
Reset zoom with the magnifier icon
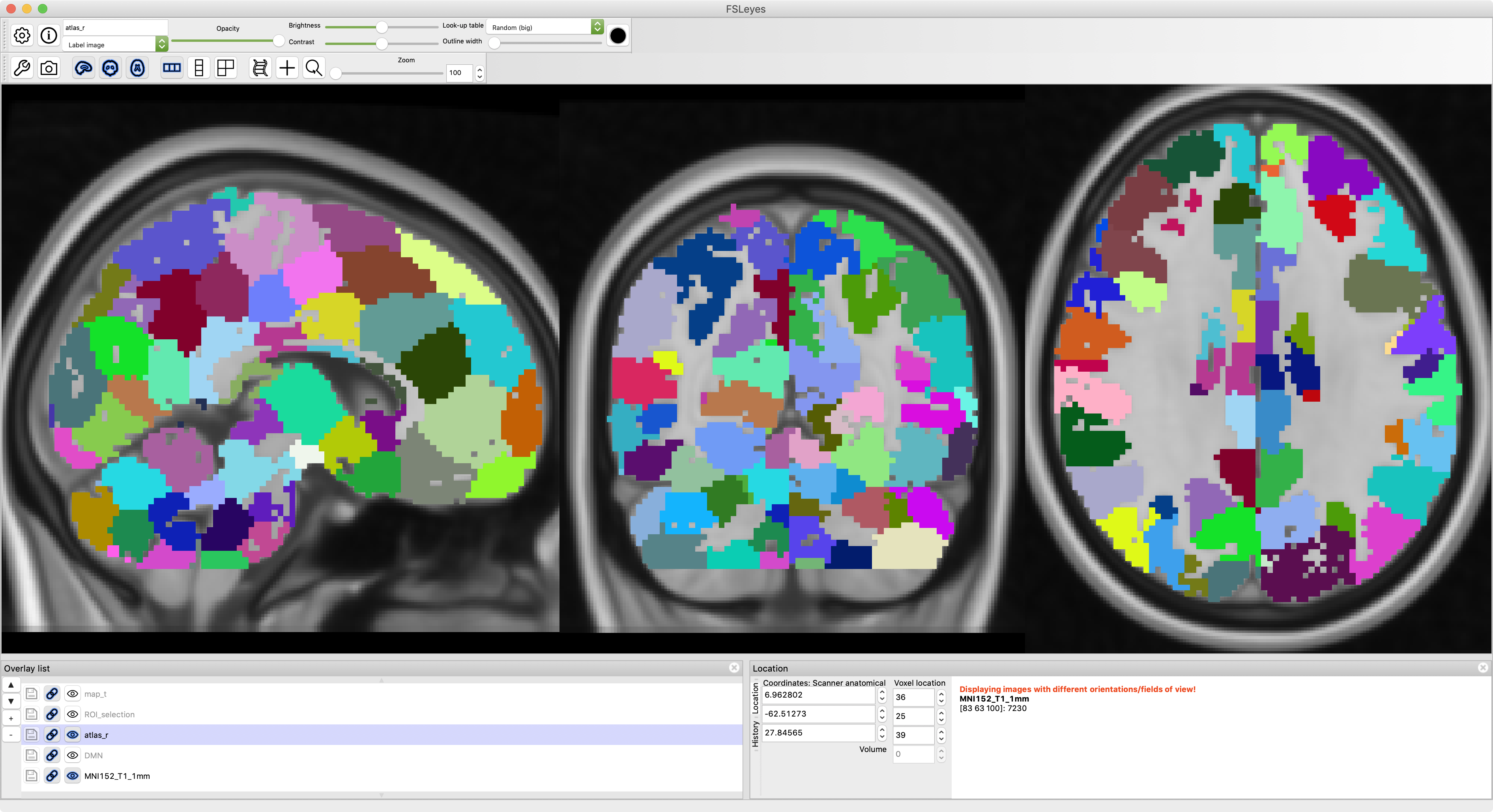coord(314,68)
